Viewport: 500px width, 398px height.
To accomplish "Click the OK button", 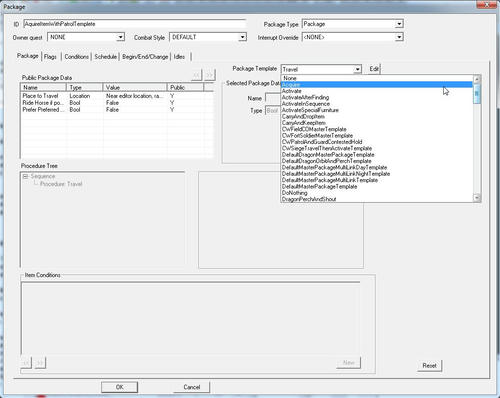I will (119, 387).
